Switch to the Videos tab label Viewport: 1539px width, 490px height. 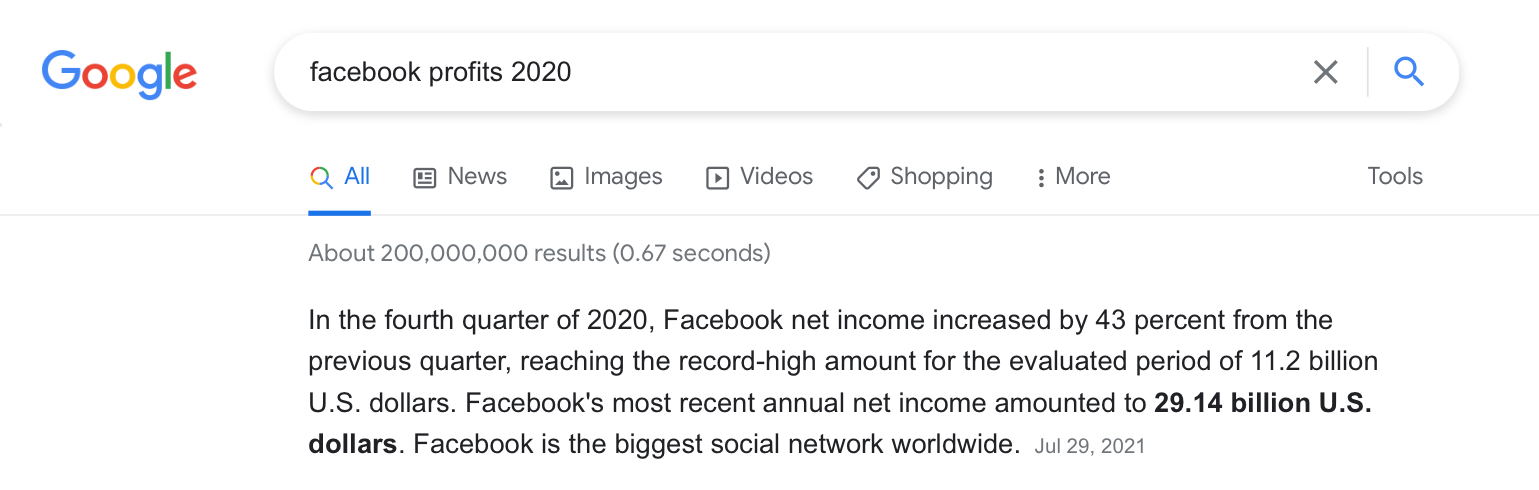click(x=776, y=177)
